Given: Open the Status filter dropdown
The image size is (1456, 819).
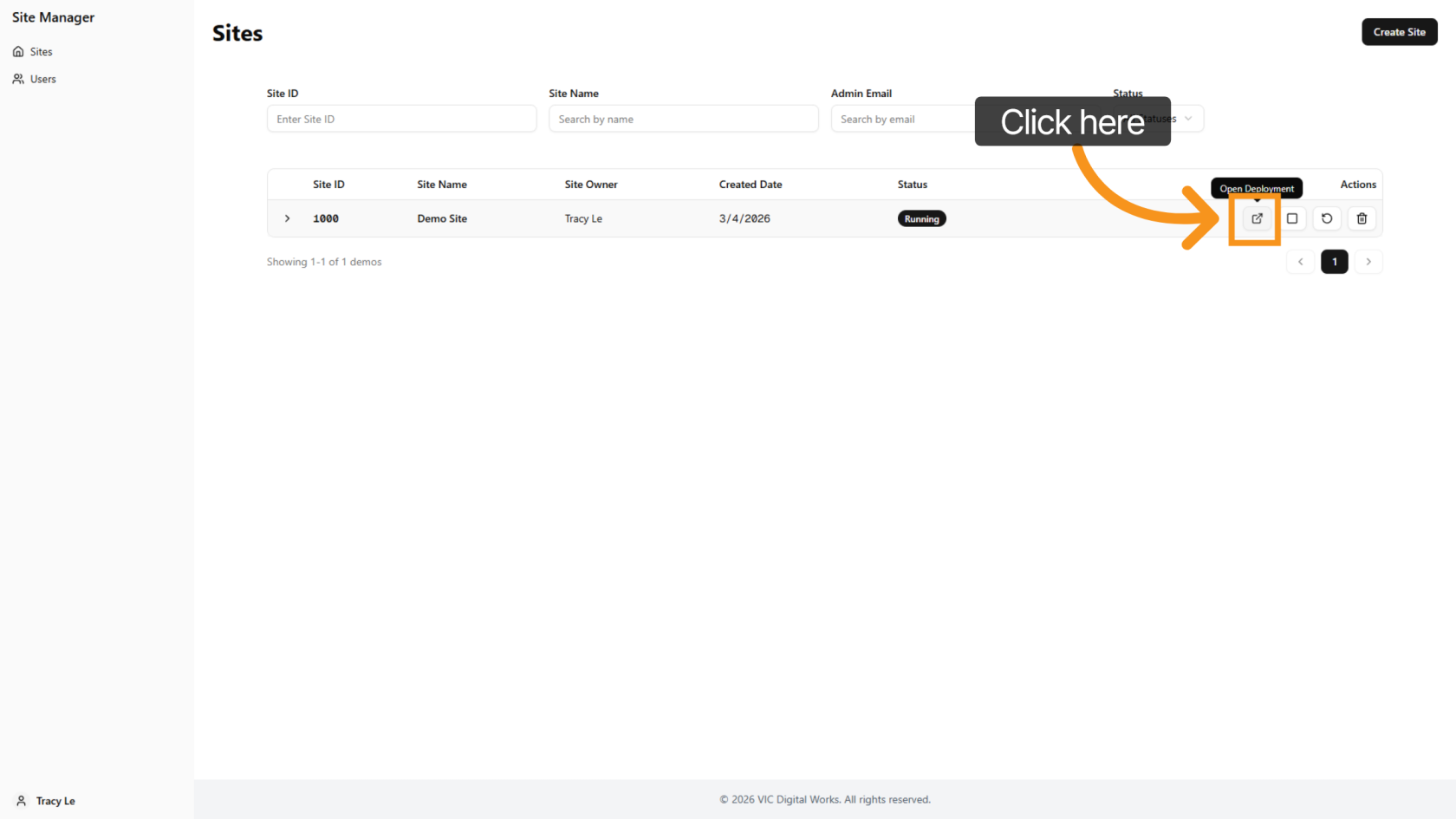Looking at the screenshot, I should [x=1186, y=119].
